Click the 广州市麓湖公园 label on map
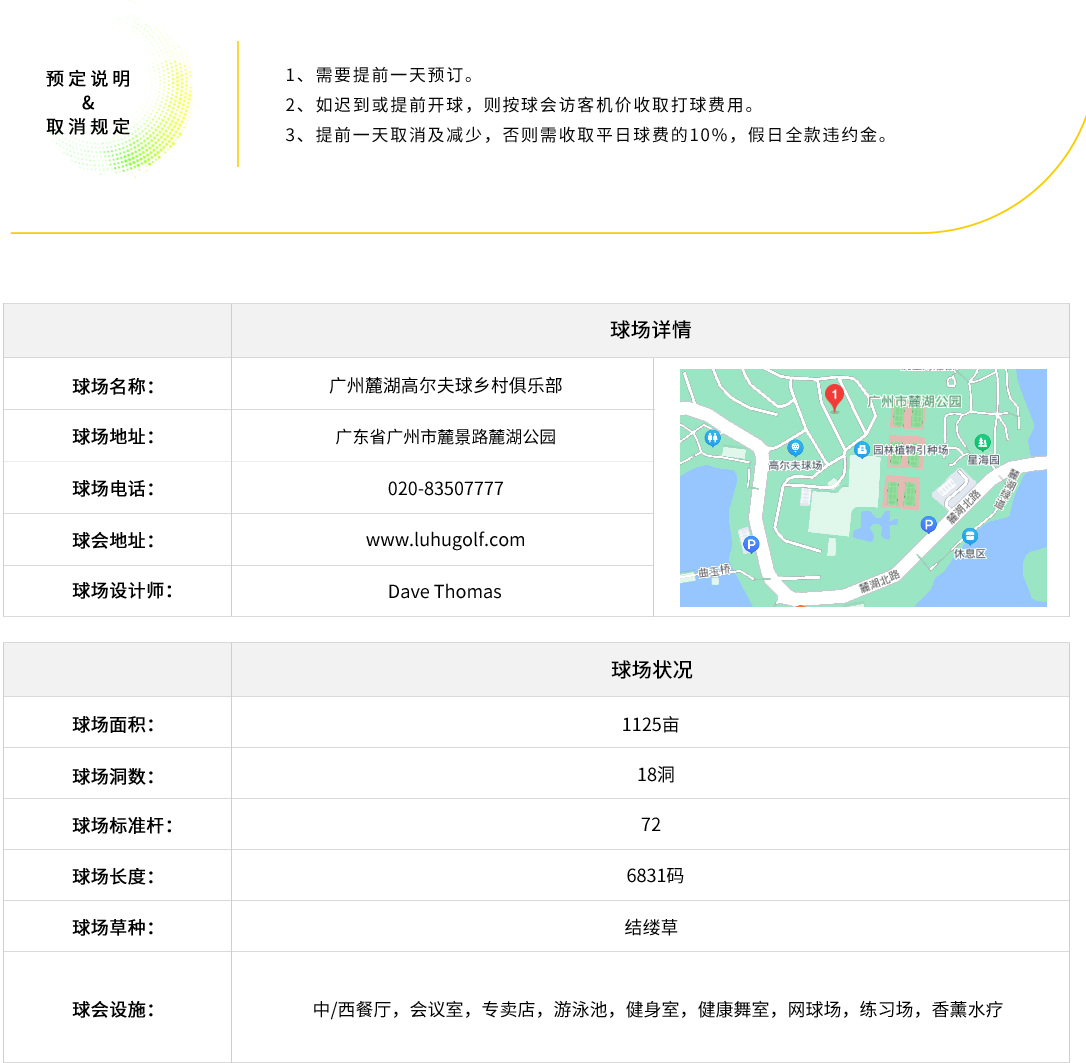1086x1063 pixels. 915,401
